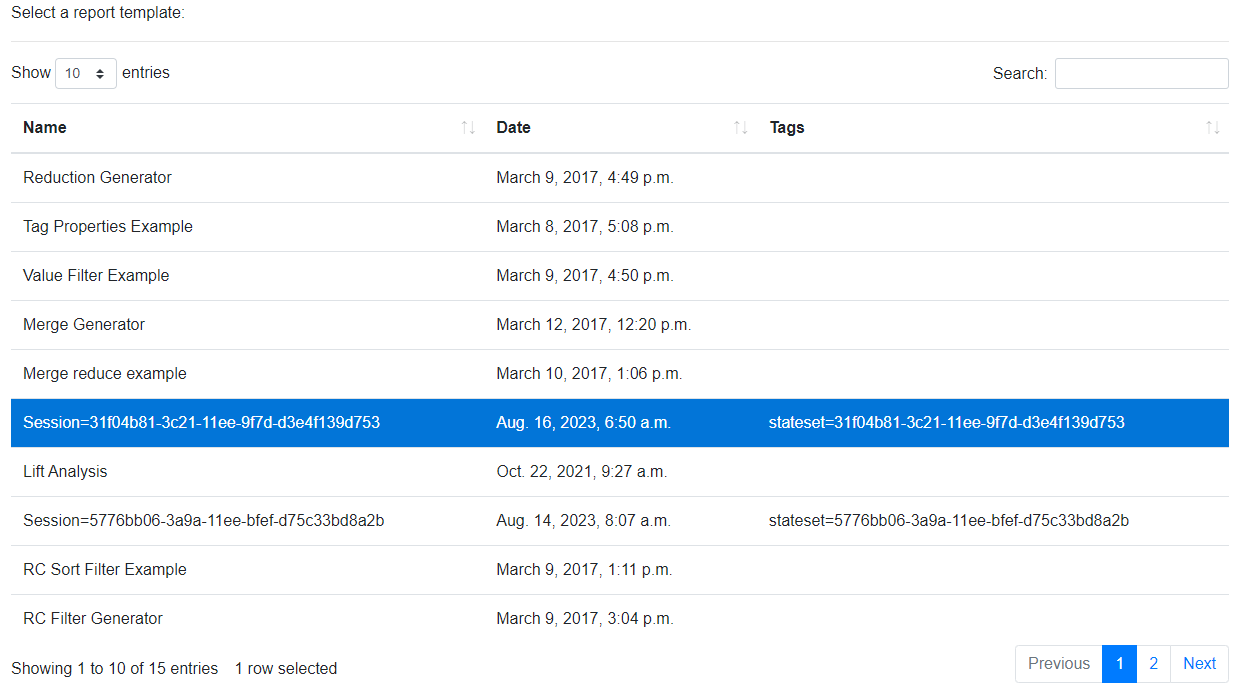
Task: Sort table by Date column arrows
Action: pyautogui.click(x=741, y=128)
